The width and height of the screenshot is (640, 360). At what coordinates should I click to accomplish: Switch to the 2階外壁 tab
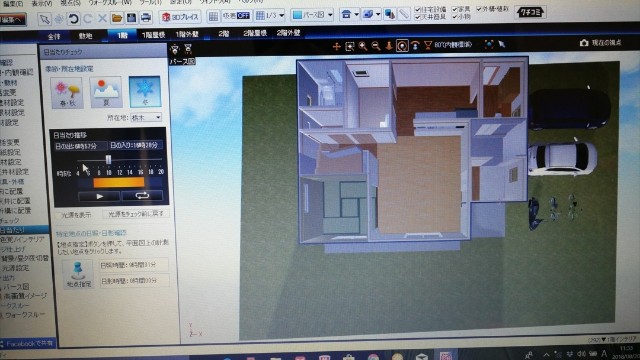(288, 33)
